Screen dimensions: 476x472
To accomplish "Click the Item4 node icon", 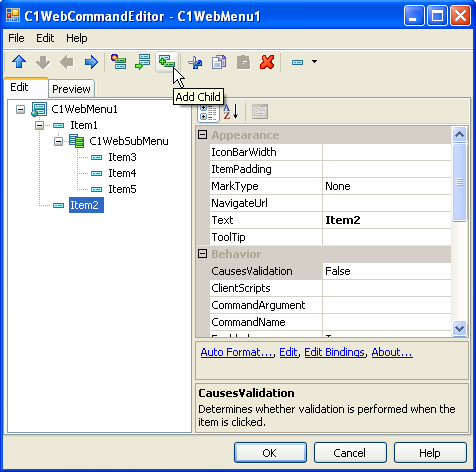I will [96, 173].
